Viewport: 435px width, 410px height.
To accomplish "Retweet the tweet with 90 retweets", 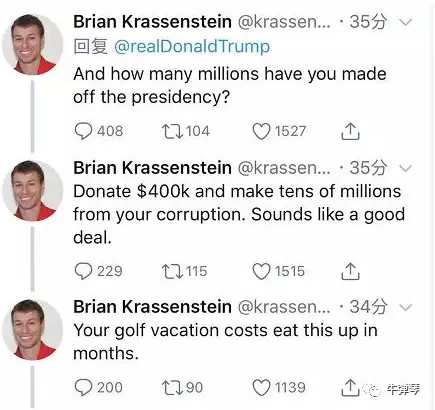I will (x=172, y=388).
